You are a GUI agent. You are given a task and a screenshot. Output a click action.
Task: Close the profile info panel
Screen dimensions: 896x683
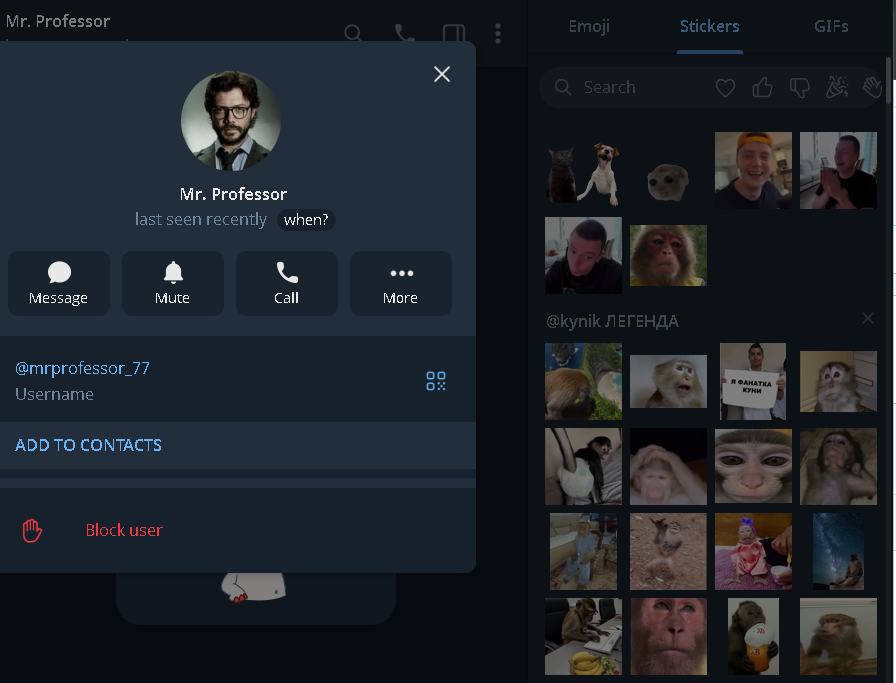442,74
